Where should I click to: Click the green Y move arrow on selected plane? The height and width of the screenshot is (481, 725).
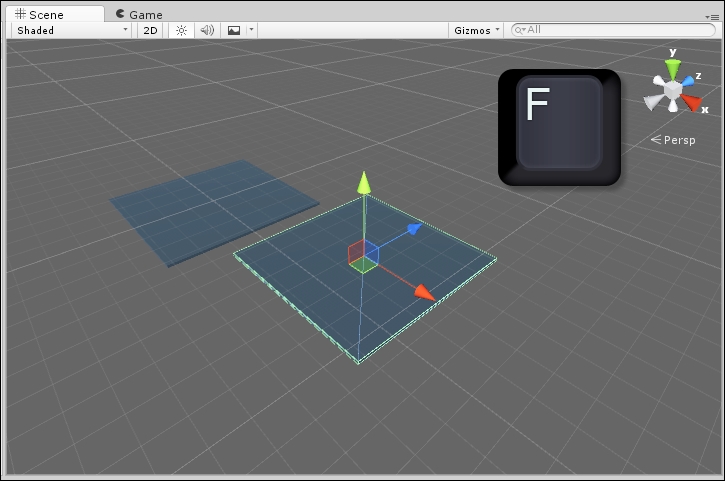[364, 183]
